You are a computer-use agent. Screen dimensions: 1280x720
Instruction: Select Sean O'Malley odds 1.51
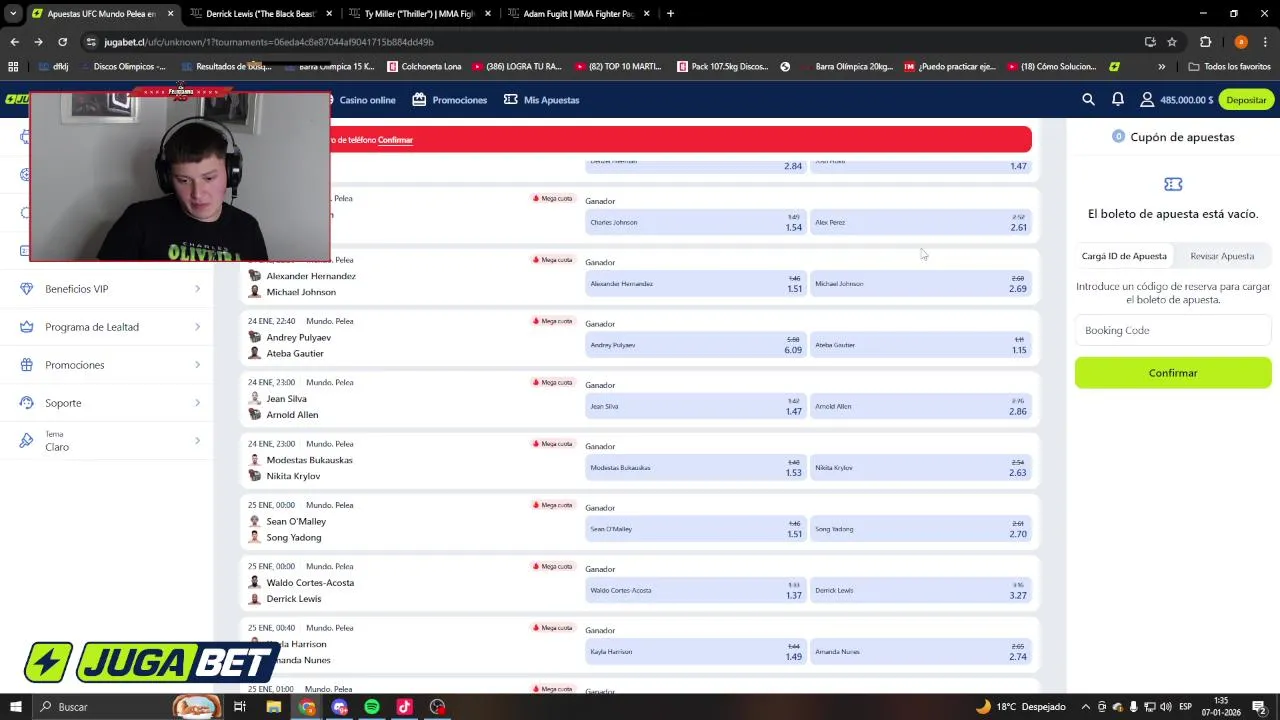pyautogui.click(x=695, y=529)
